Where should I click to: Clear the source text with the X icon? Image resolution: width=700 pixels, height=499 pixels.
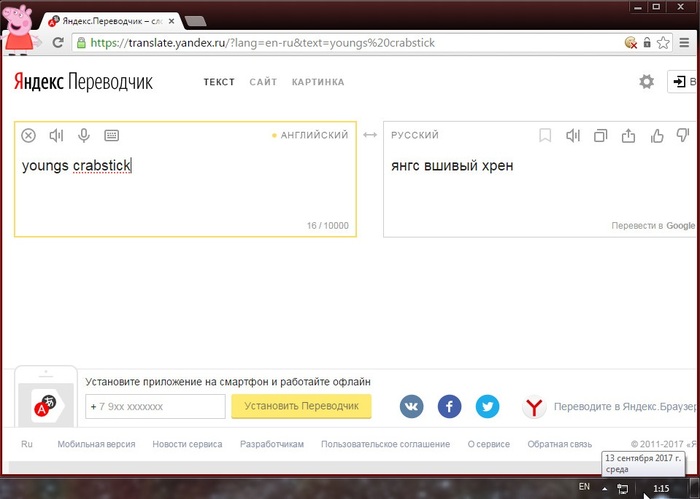click(x=29, y=136)
